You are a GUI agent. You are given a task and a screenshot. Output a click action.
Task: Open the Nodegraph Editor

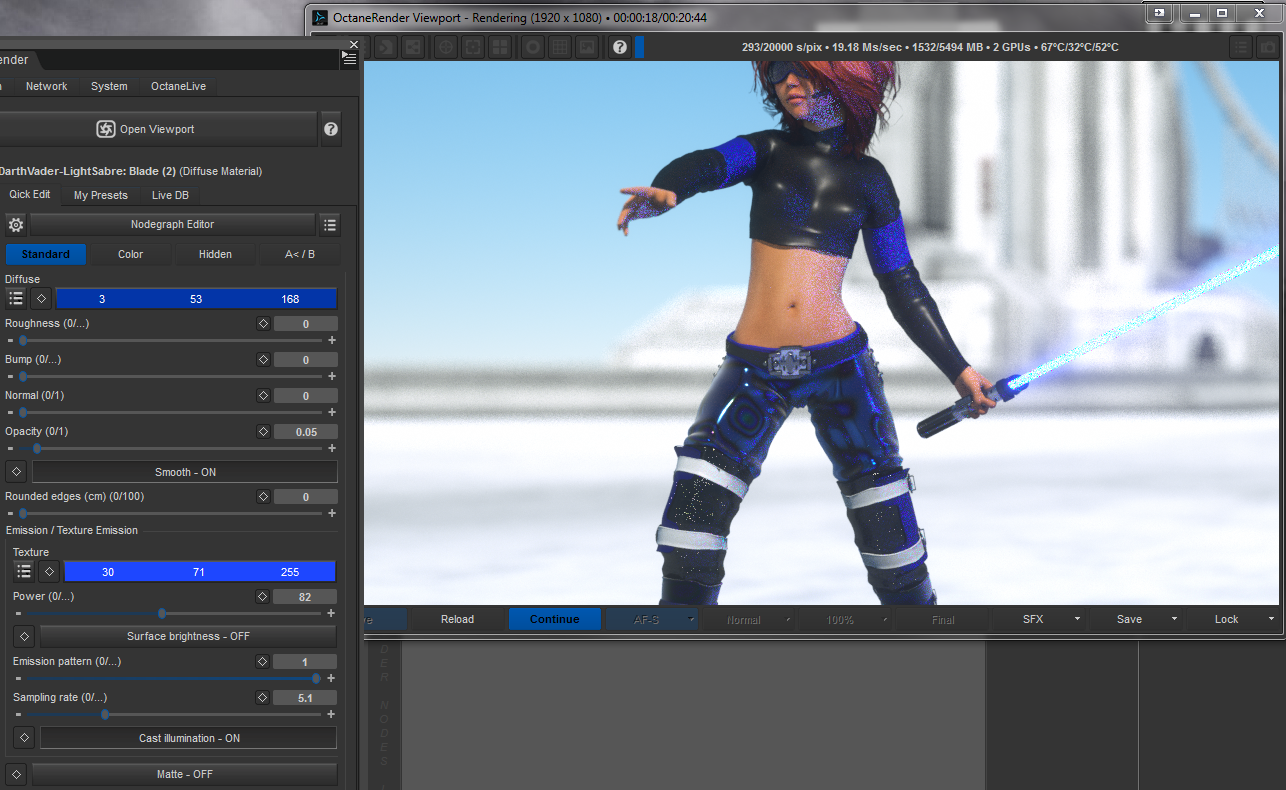pos(172,225)
